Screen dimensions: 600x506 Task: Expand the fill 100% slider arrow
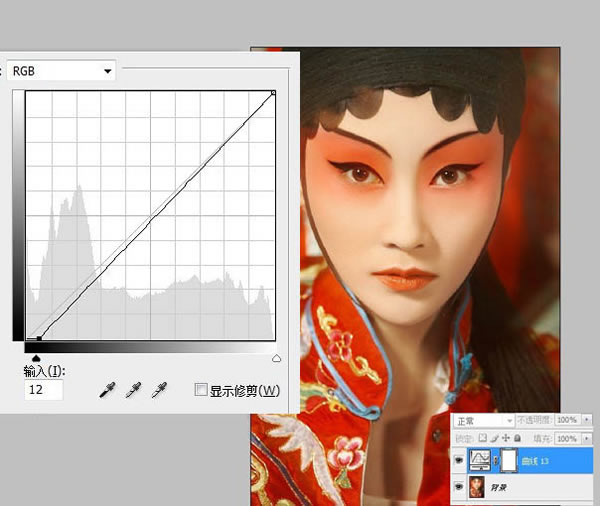pos(587,438)
